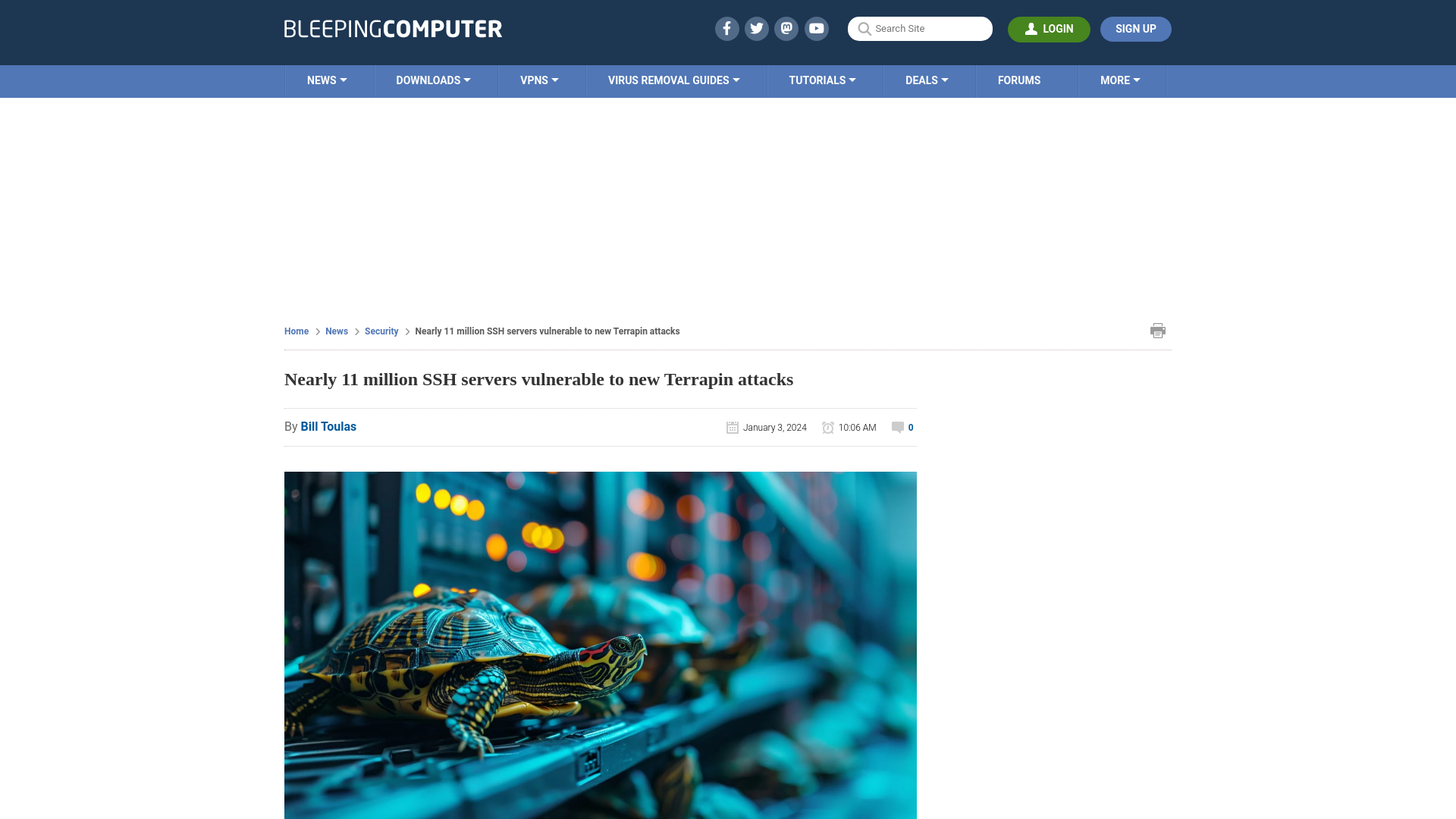Click the comments count icon
This screenshot has height=819, width=1456.
click(897, 427)
